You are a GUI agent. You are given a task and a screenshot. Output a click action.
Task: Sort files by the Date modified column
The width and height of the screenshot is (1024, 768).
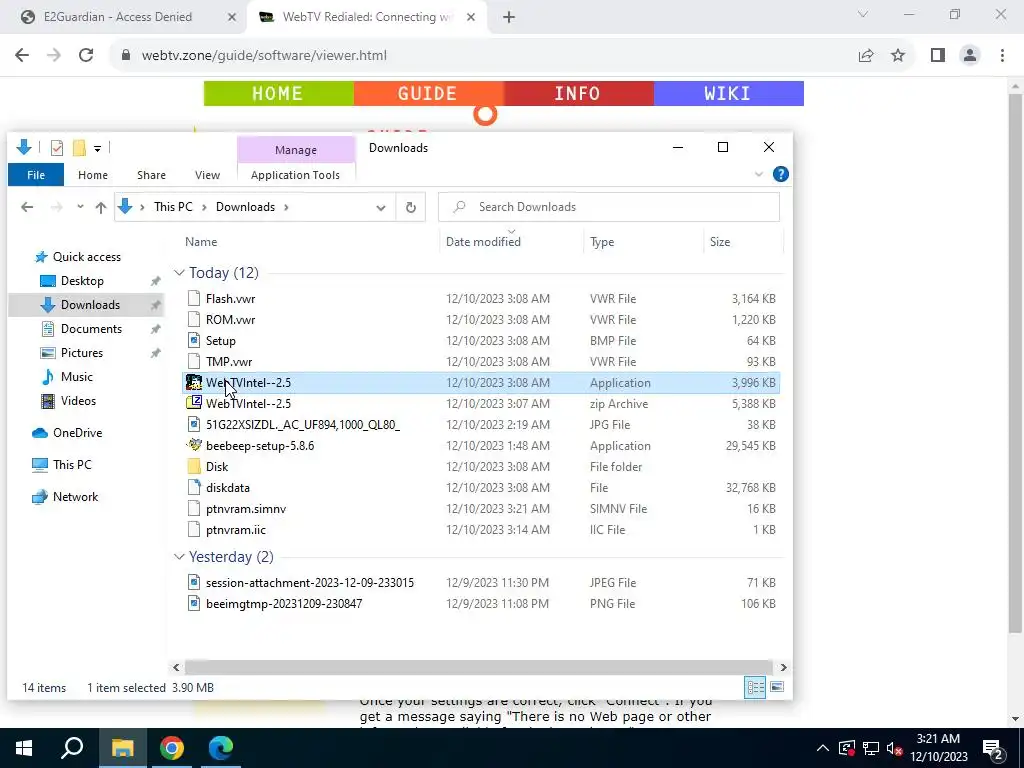click(483, 242)
